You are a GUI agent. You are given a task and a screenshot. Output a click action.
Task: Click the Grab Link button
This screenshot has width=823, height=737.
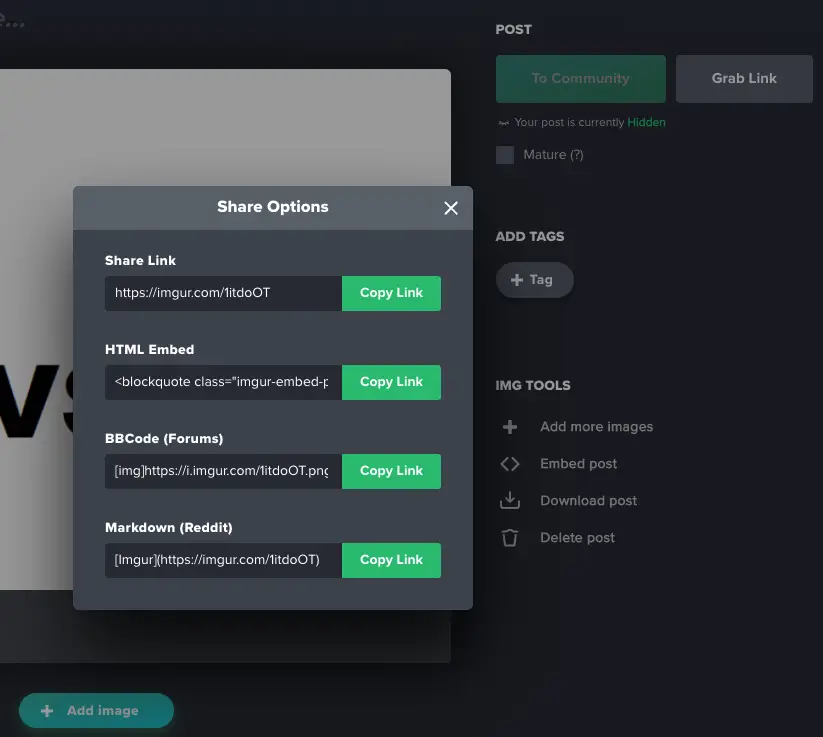coord(744,79)
